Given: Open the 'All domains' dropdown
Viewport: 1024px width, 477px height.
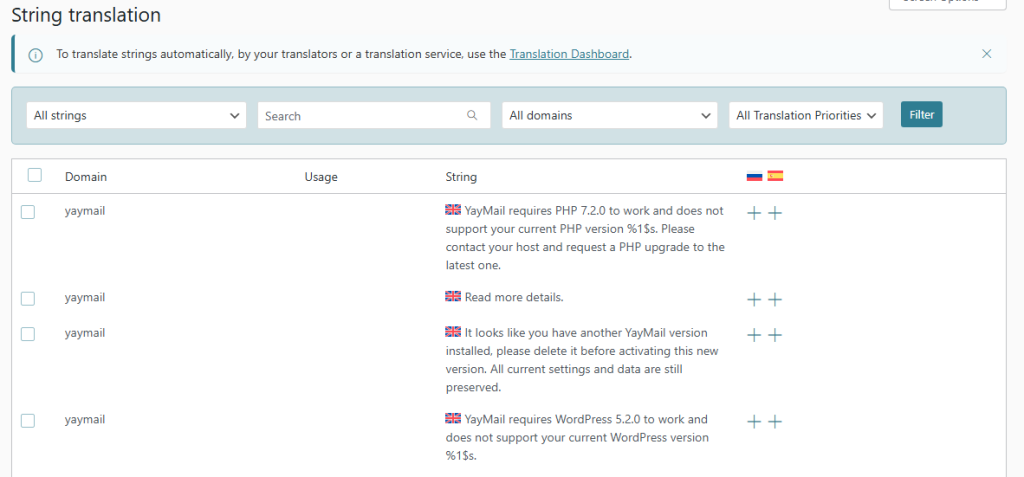Looking at the screenshot, I should [x=609, y=115].
